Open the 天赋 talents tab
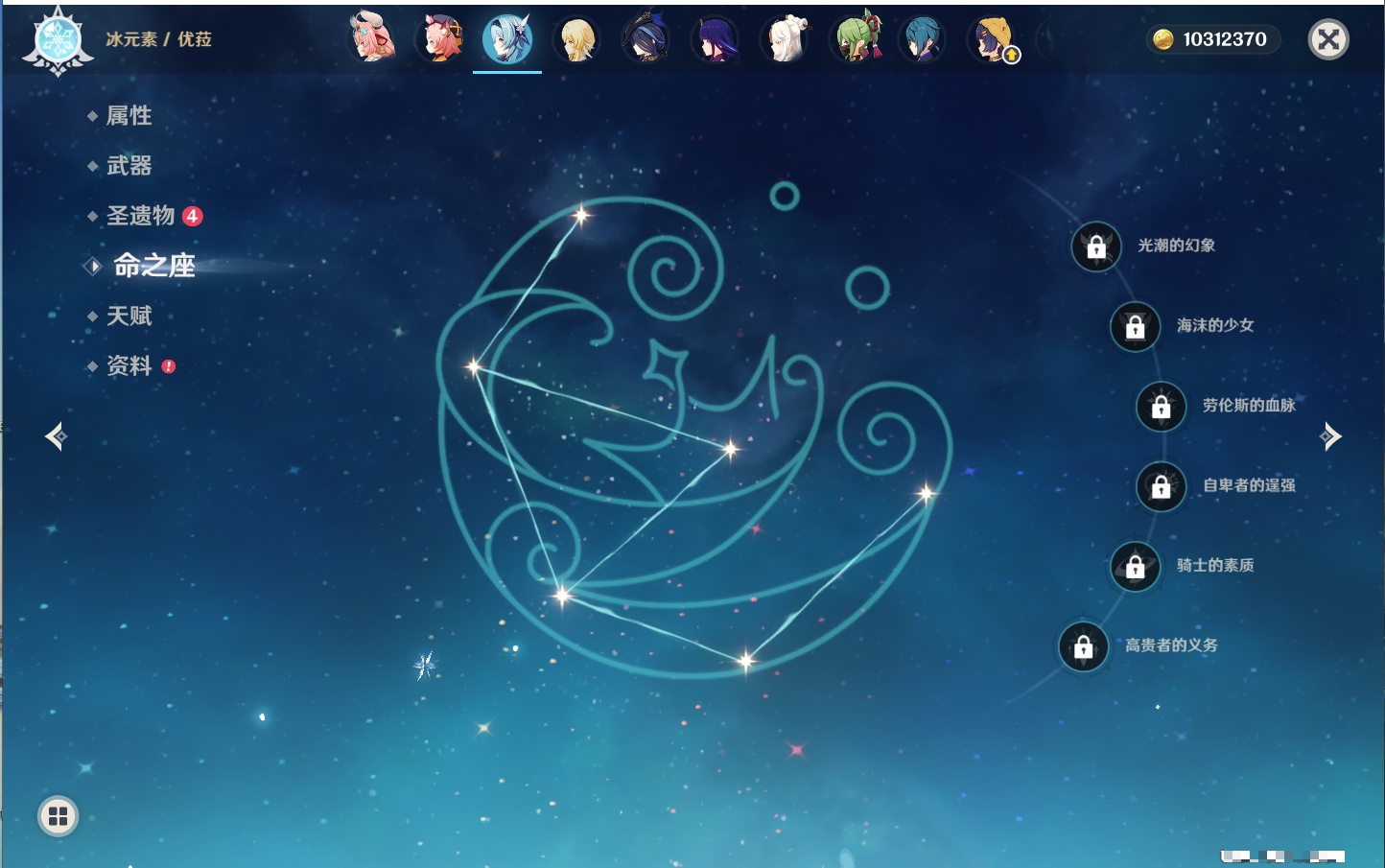1385x868 pixels. 129,316
